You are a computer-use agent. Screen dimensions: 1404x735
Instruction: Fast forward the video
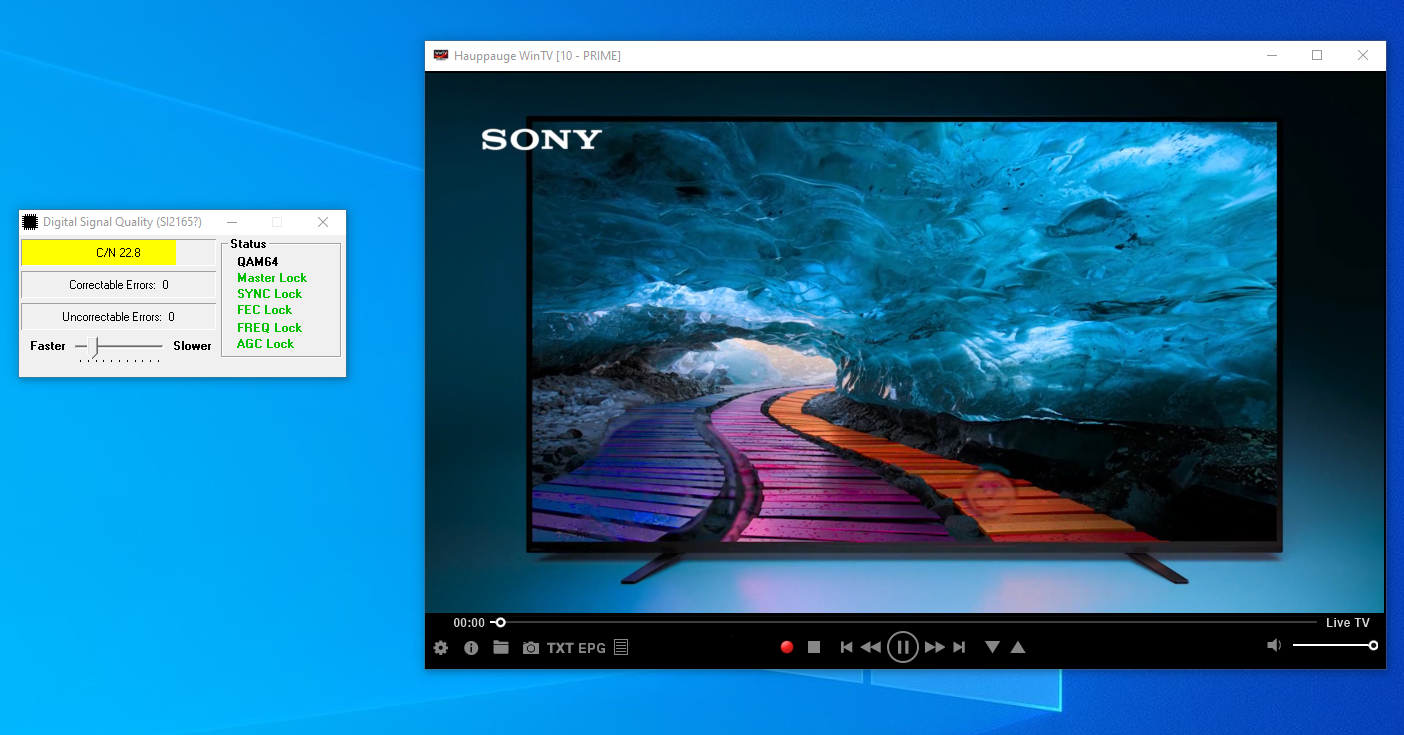tap(935, 647)
